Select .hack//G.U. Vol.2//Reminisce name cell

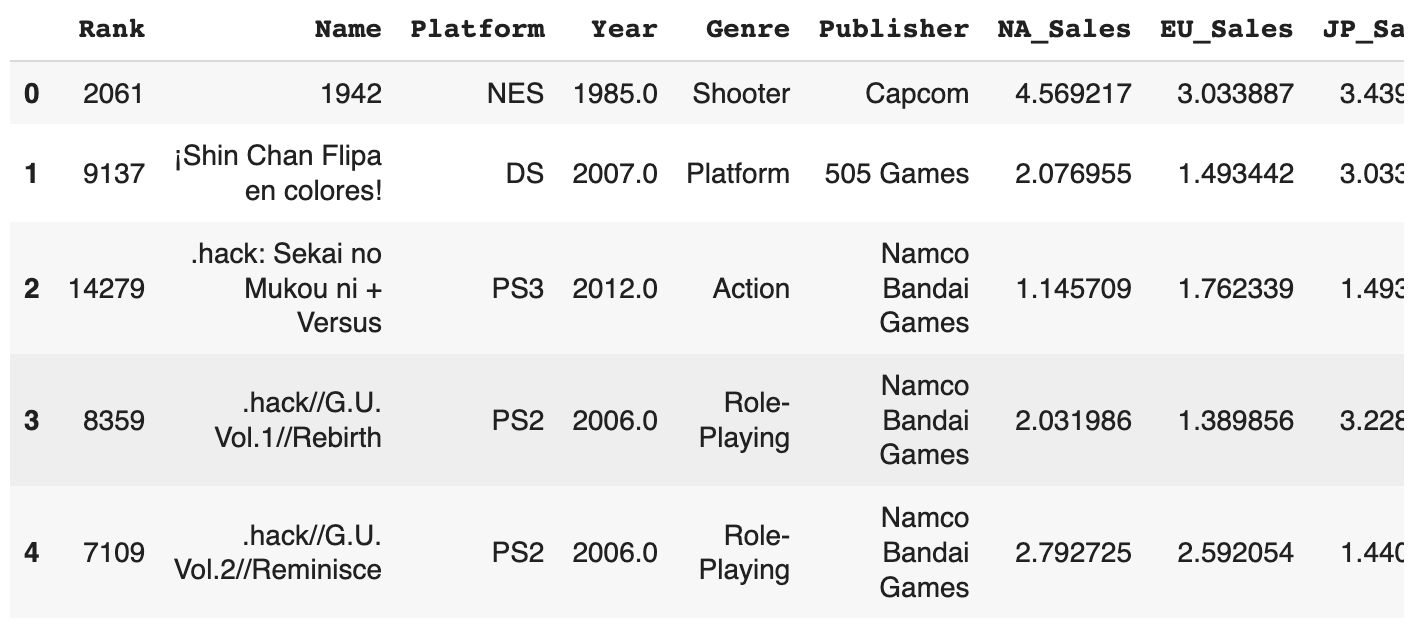(278, 552)
